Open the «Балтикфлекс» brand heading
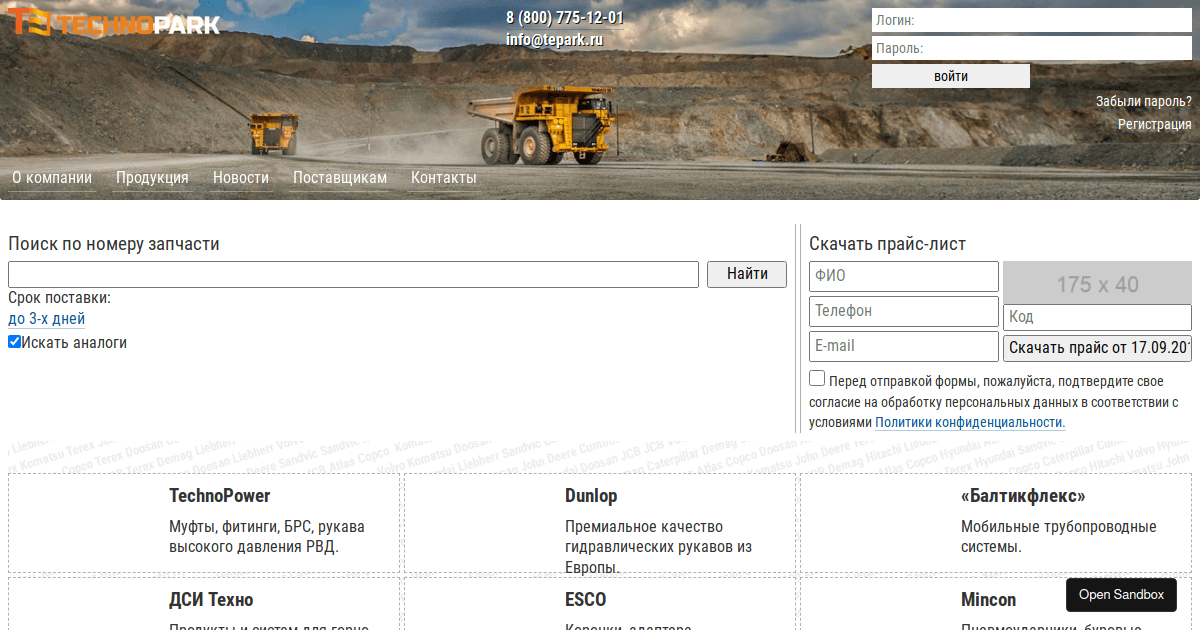Viewport: 1200px width, 630px height. pos(1023,496)
